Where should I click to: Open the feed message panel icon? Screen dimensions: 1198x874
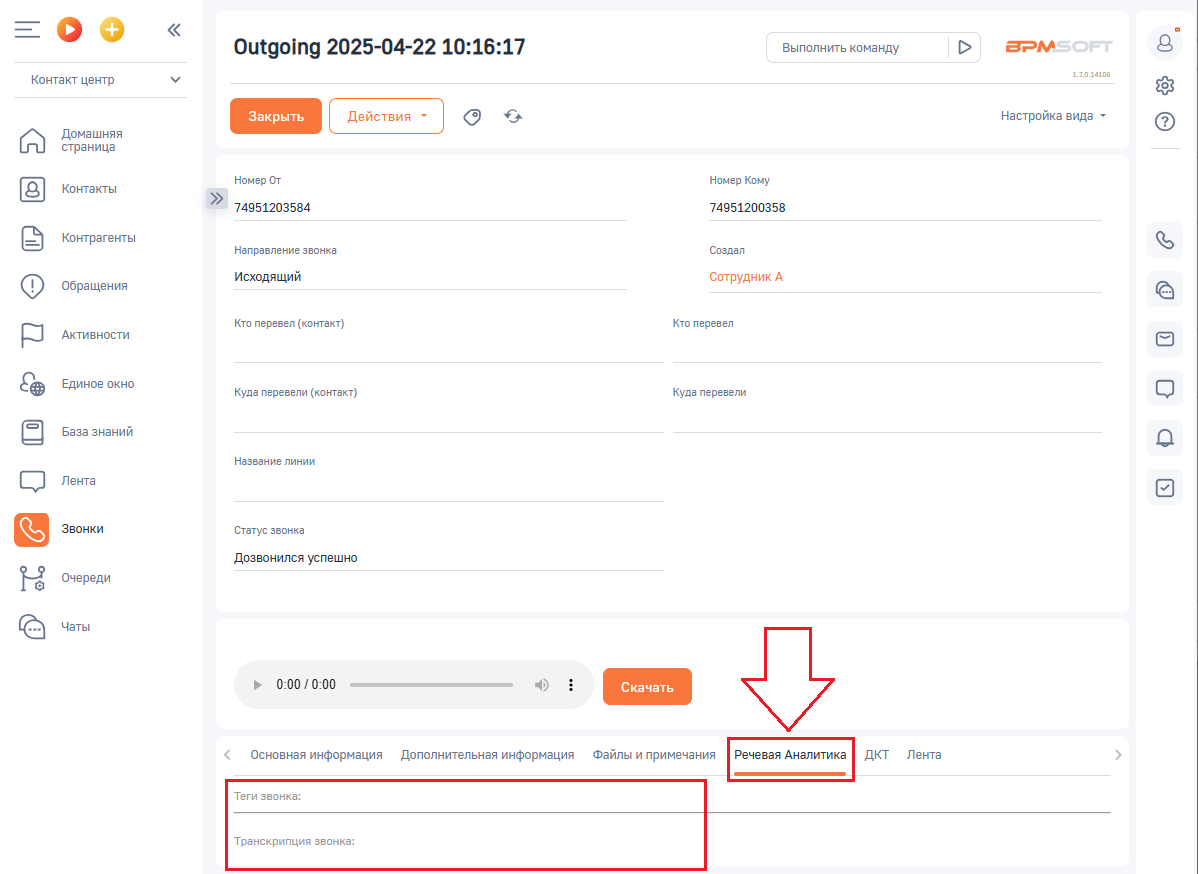pyautogui.click(x=1164, y=388)
